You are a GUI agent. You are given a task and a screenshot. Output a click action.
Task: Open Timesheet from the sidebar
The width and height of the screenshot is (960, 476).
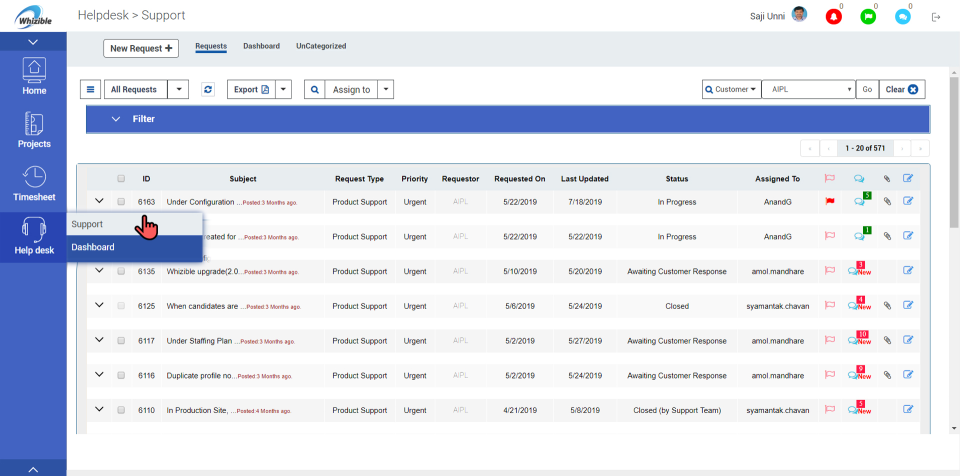pos(34,184)
